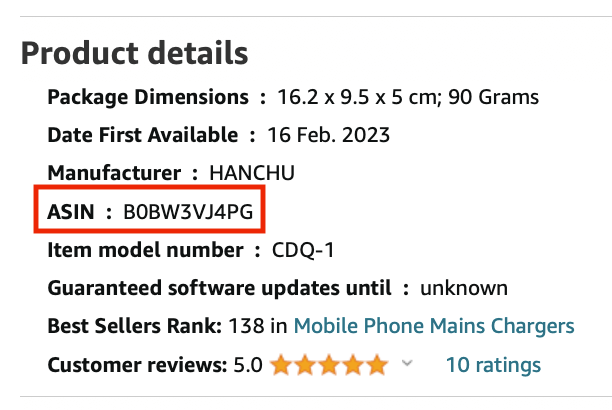Screen dimensions: 612x410
Task: Click the unknown software updates value
Action: click(464, 288)
